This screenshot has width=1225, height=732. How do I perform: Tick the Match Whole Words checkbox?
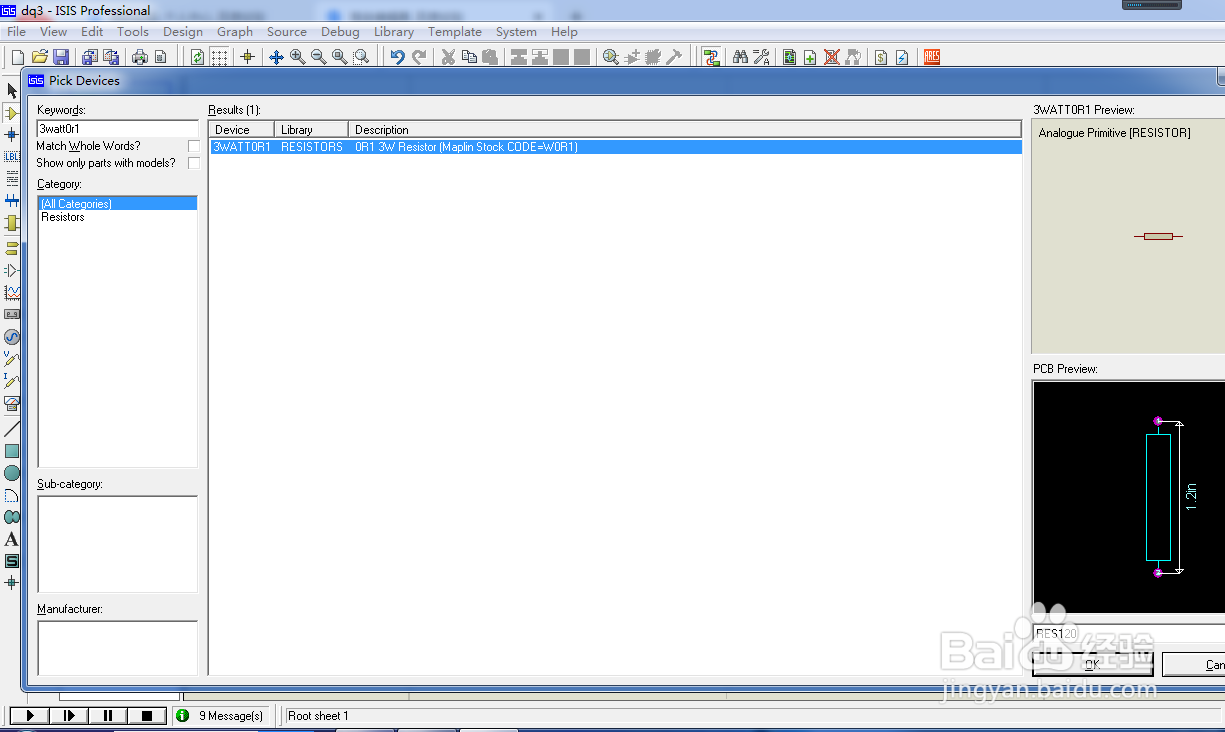[x=193, y=146]
